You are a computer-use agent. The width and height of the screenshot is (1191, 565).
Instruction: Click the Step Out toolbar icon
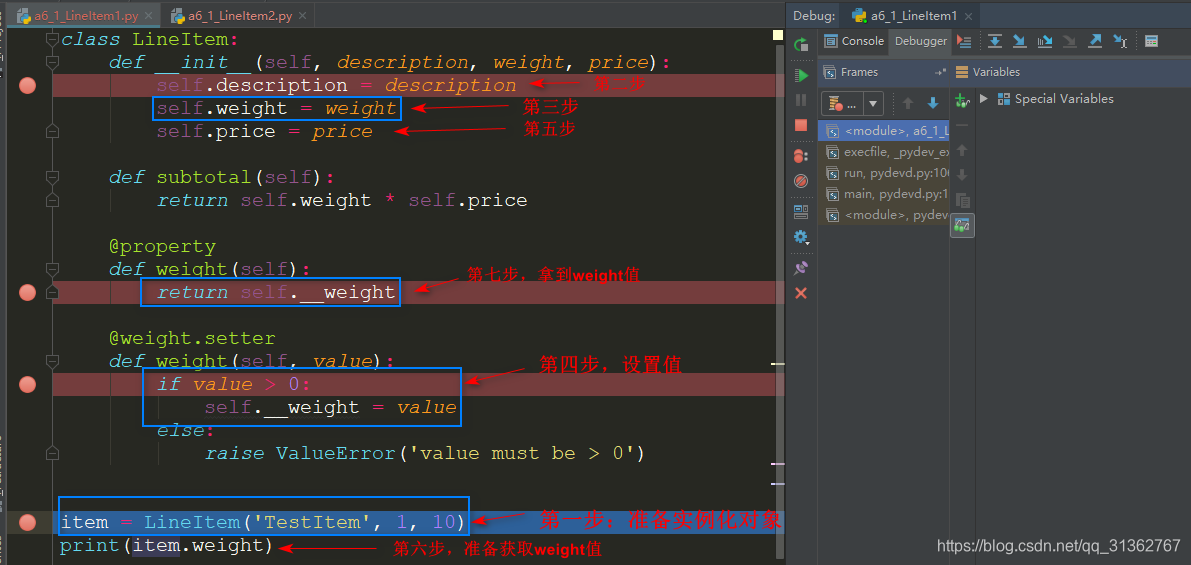click(1095, 41)
